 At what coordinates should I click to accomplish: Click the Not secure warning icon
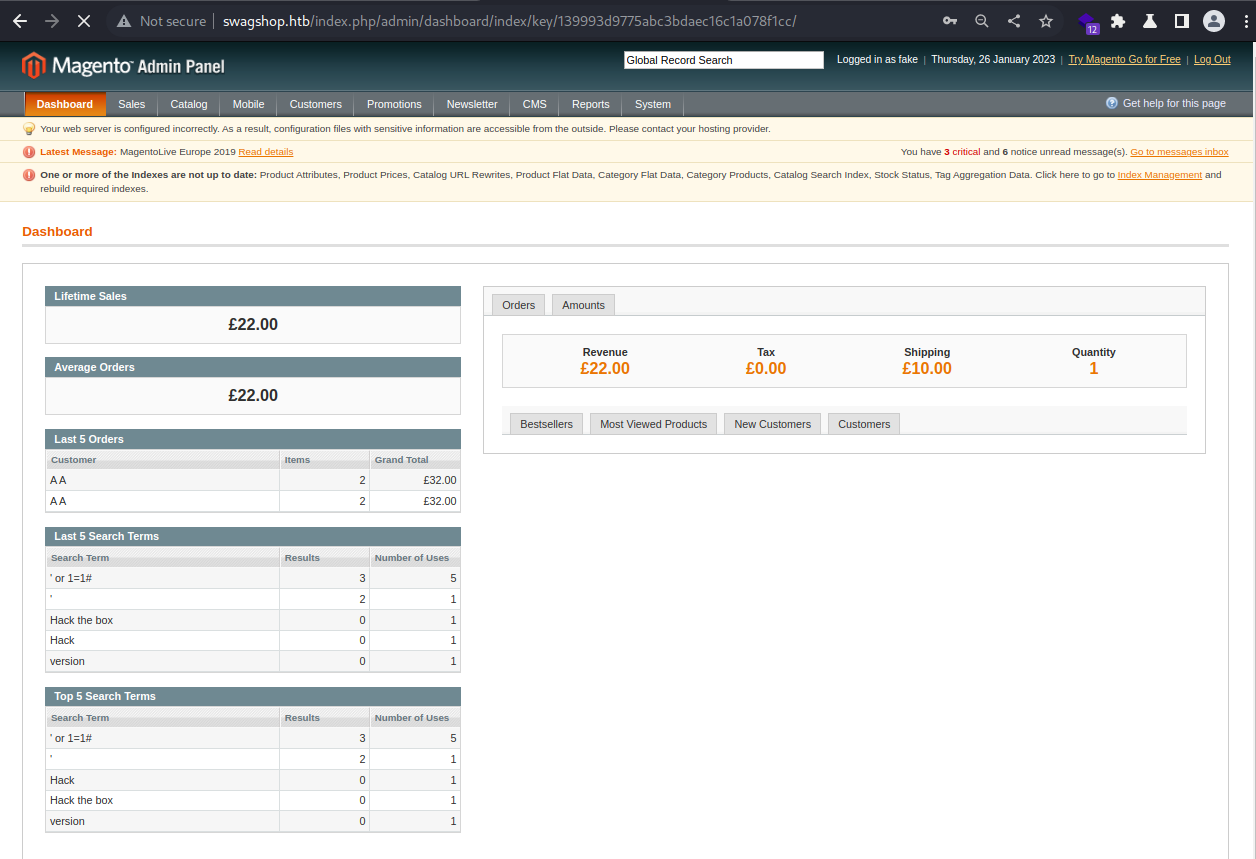pyautogui.click(x=124, y=21)
